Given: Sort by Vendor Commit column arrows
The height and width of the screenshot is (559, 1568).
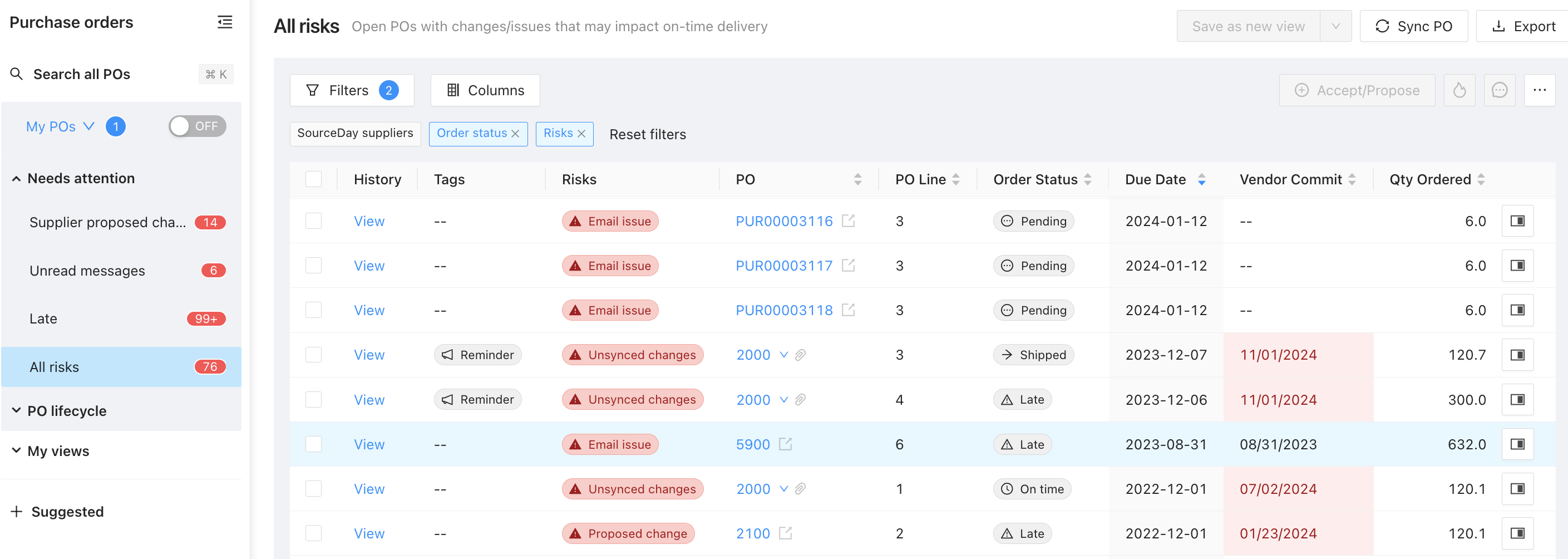Looking at the screenshot, I should (x=1352, y=180).
